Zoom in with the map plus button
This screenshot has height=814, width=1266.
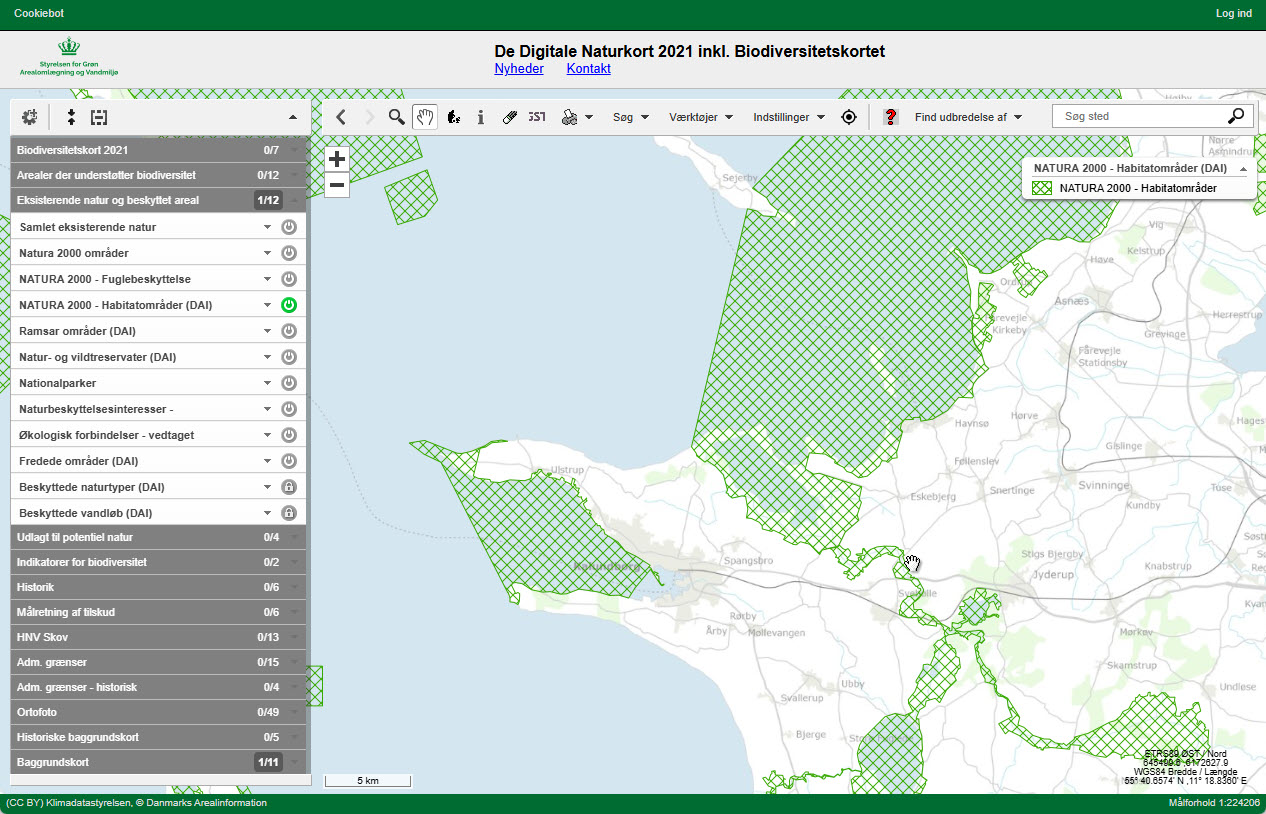(x=337, y=159)
